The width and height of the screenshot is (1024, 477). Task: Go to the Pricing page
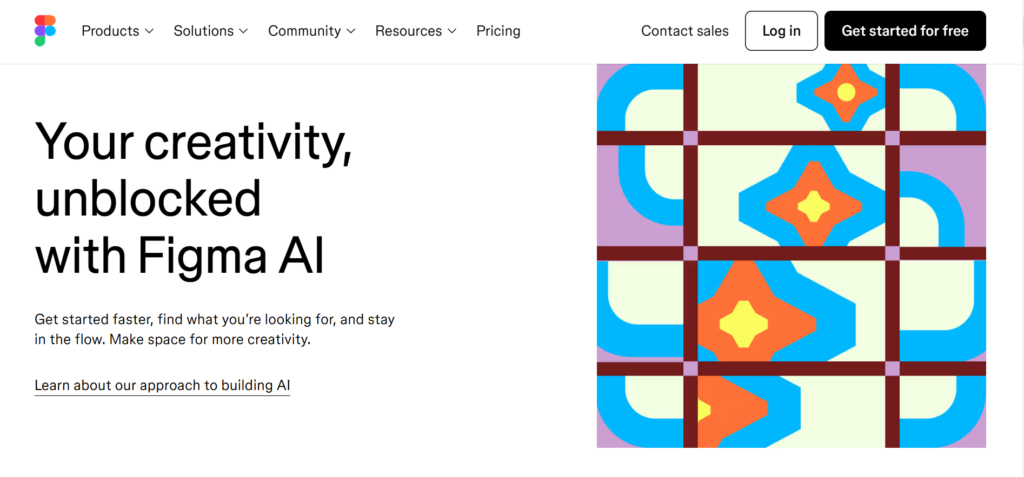[x=498, y=31]
